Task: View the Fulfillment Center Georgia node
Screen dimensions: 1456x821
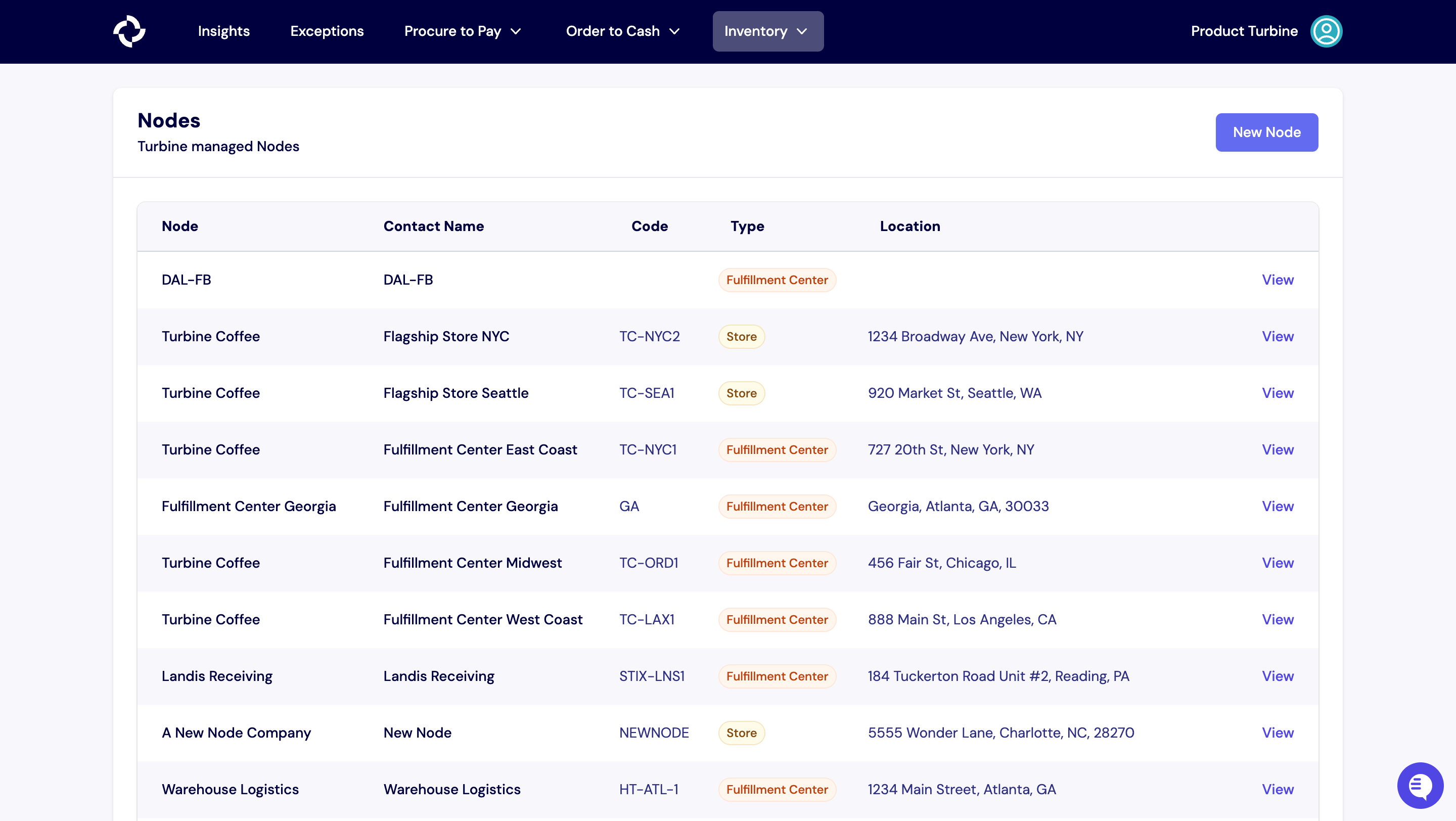Action: click(1278, 506)
